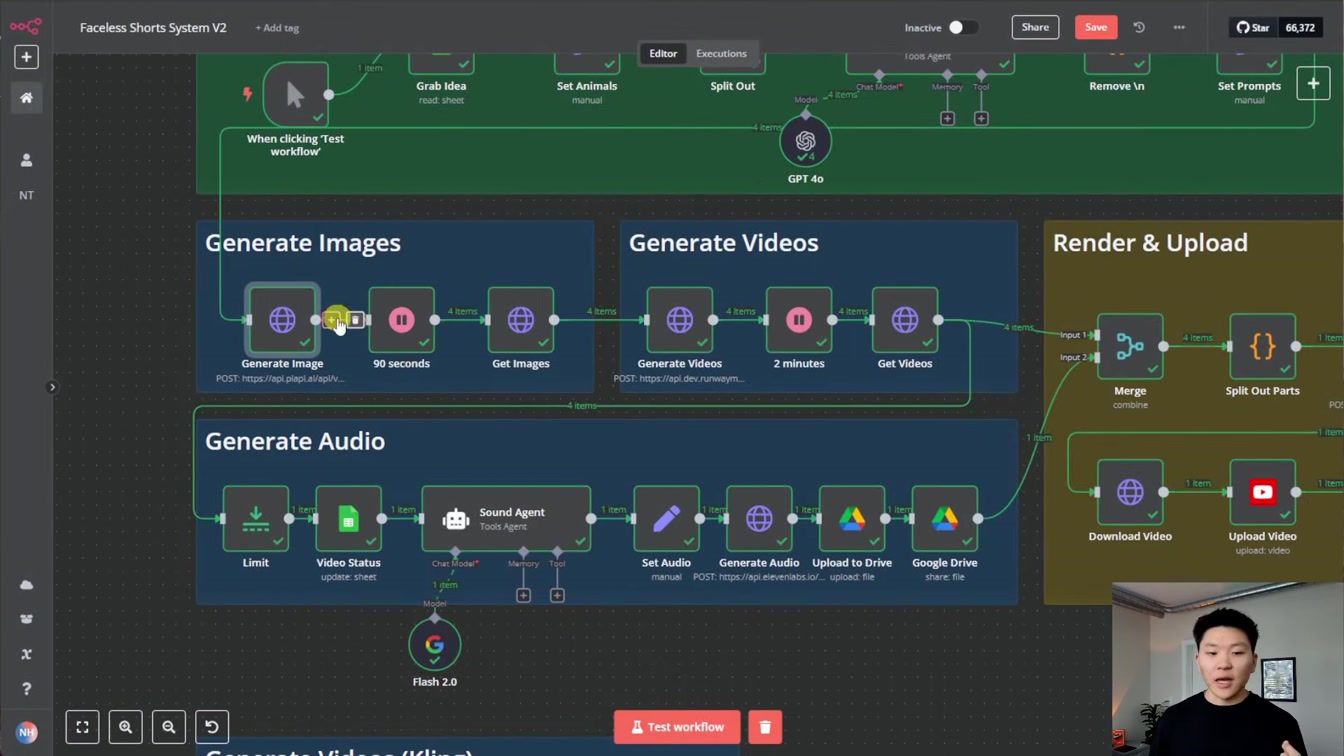The width and height of the screenshot is (1344, 756).
Task: Expand the left sidebar
Action: (x=52, y=387)
